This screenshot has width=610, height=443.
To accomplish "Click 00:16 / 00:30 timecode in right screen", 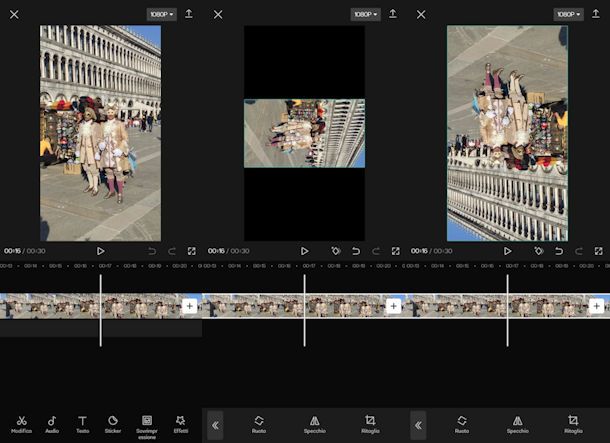I will point(432,251).
